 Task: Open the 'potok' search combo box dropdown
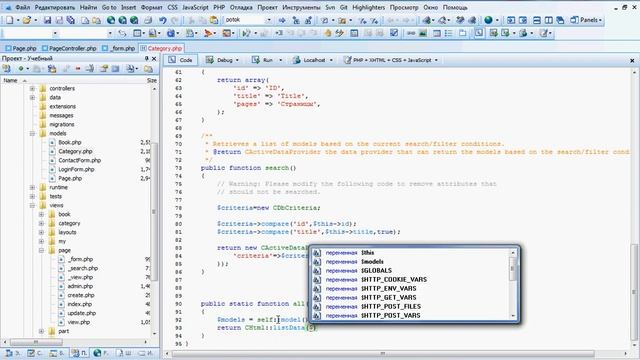269,20
